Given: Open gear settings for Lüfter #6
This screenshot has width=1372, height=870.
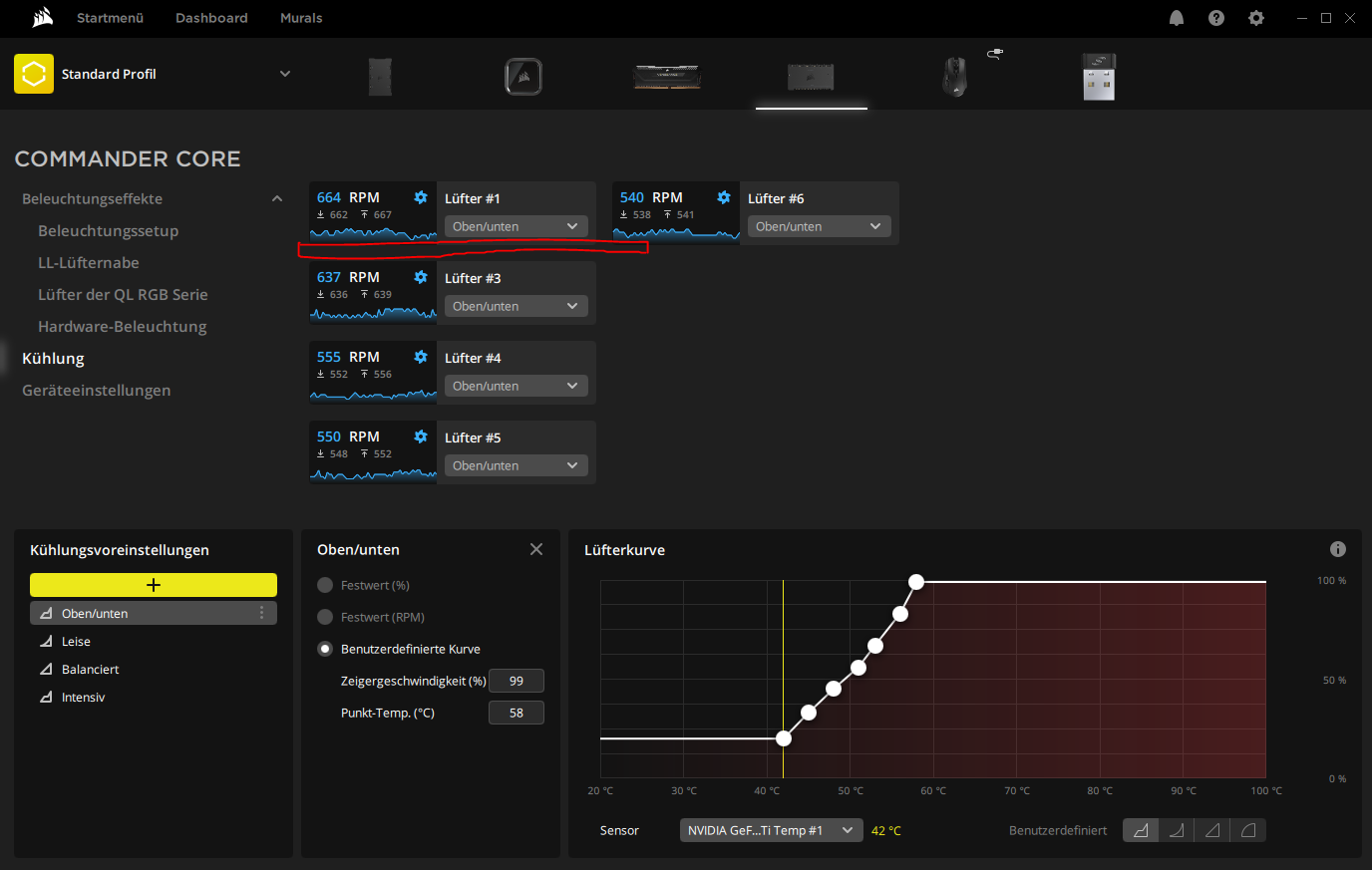Looking at the screenshot, I should pyautogui.click(x=724, y=197).
